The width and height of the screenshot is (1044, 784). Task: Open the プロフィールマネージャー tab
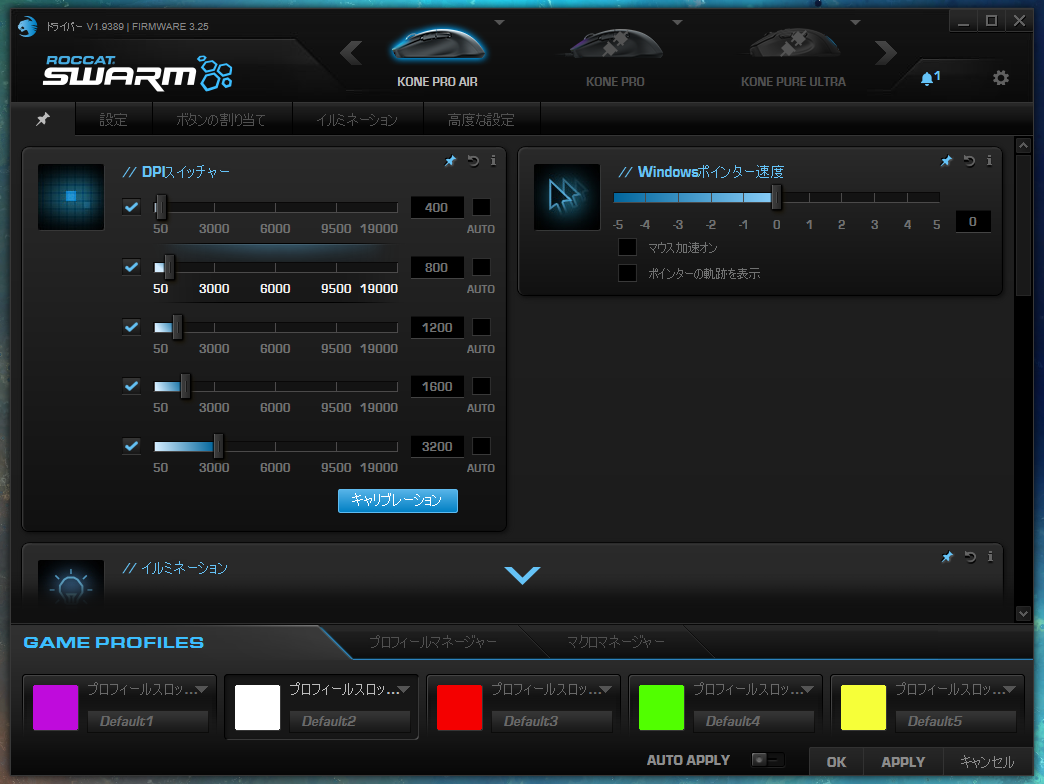tap(433, 642)
